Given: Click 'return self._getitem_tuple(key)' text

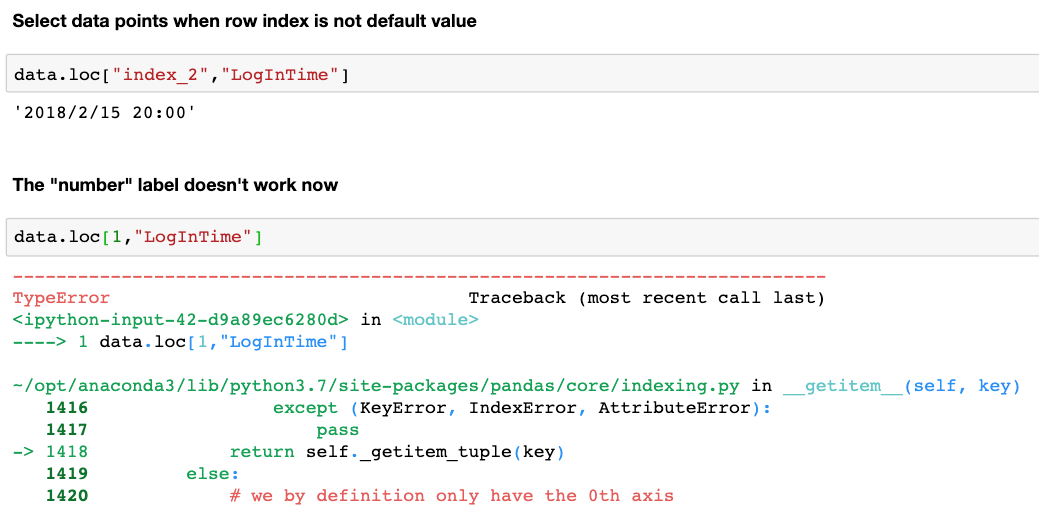Looking at the screenshot, I should [397, 452].
